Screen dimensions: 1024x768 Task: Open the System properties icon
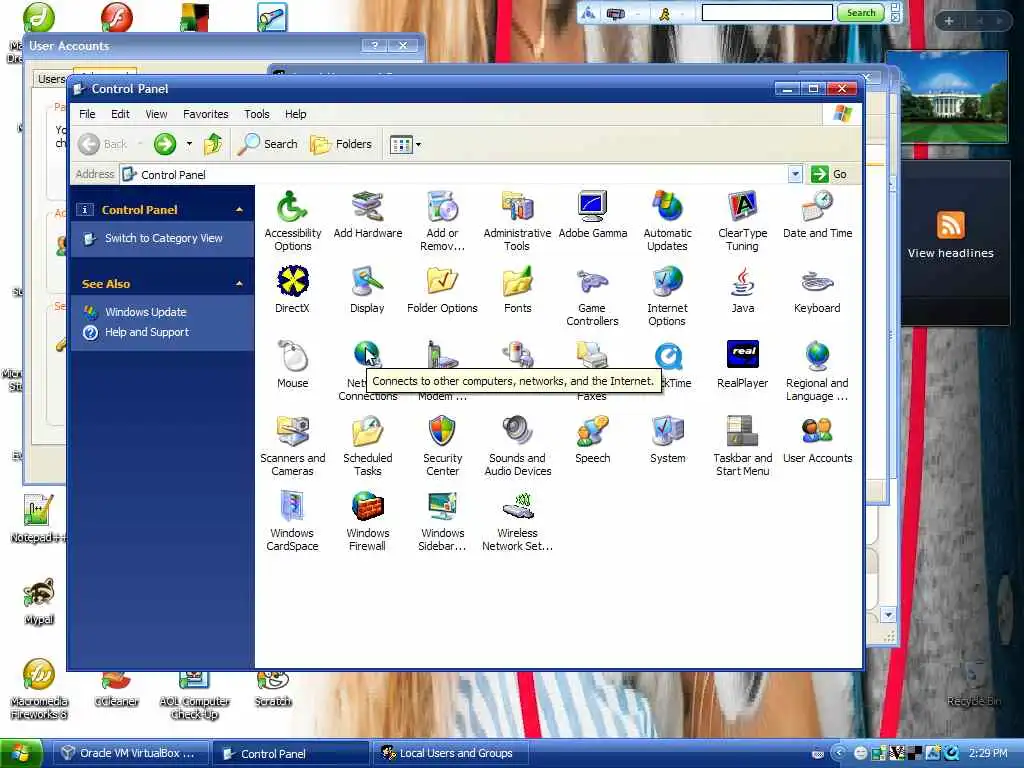point(667,440)
